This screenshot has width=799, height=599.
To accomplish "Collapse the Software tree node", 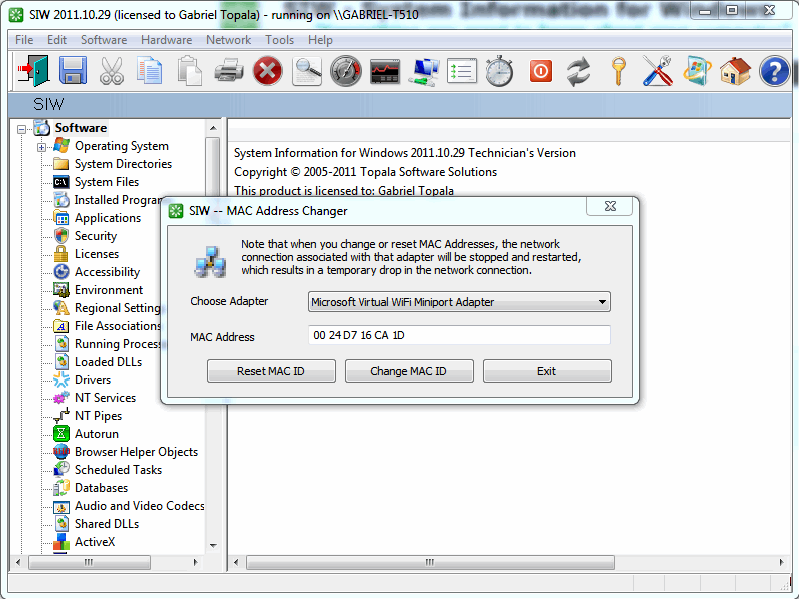I will [21, 128].
